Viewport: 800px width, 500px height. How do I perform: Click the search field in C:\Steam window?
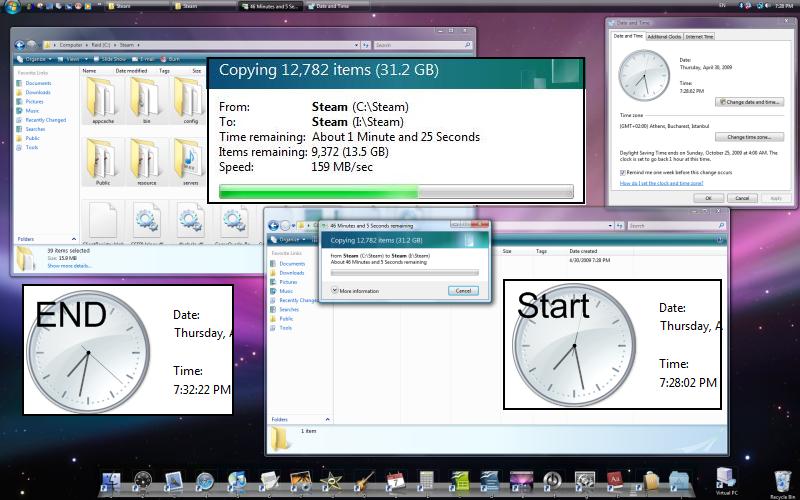coord(422,45)
